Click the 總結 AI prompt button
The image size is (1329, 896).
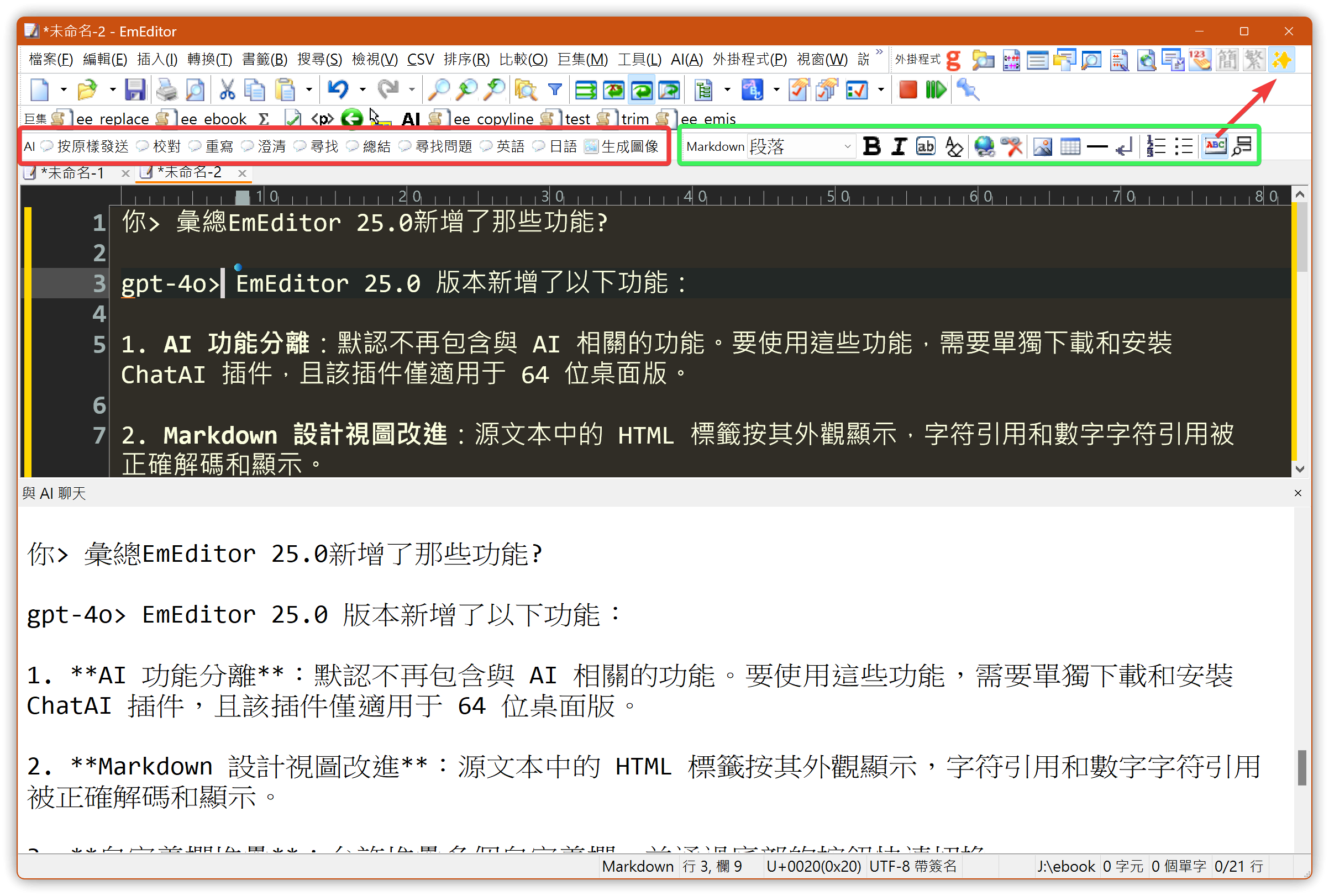click(x=376, y=147)
